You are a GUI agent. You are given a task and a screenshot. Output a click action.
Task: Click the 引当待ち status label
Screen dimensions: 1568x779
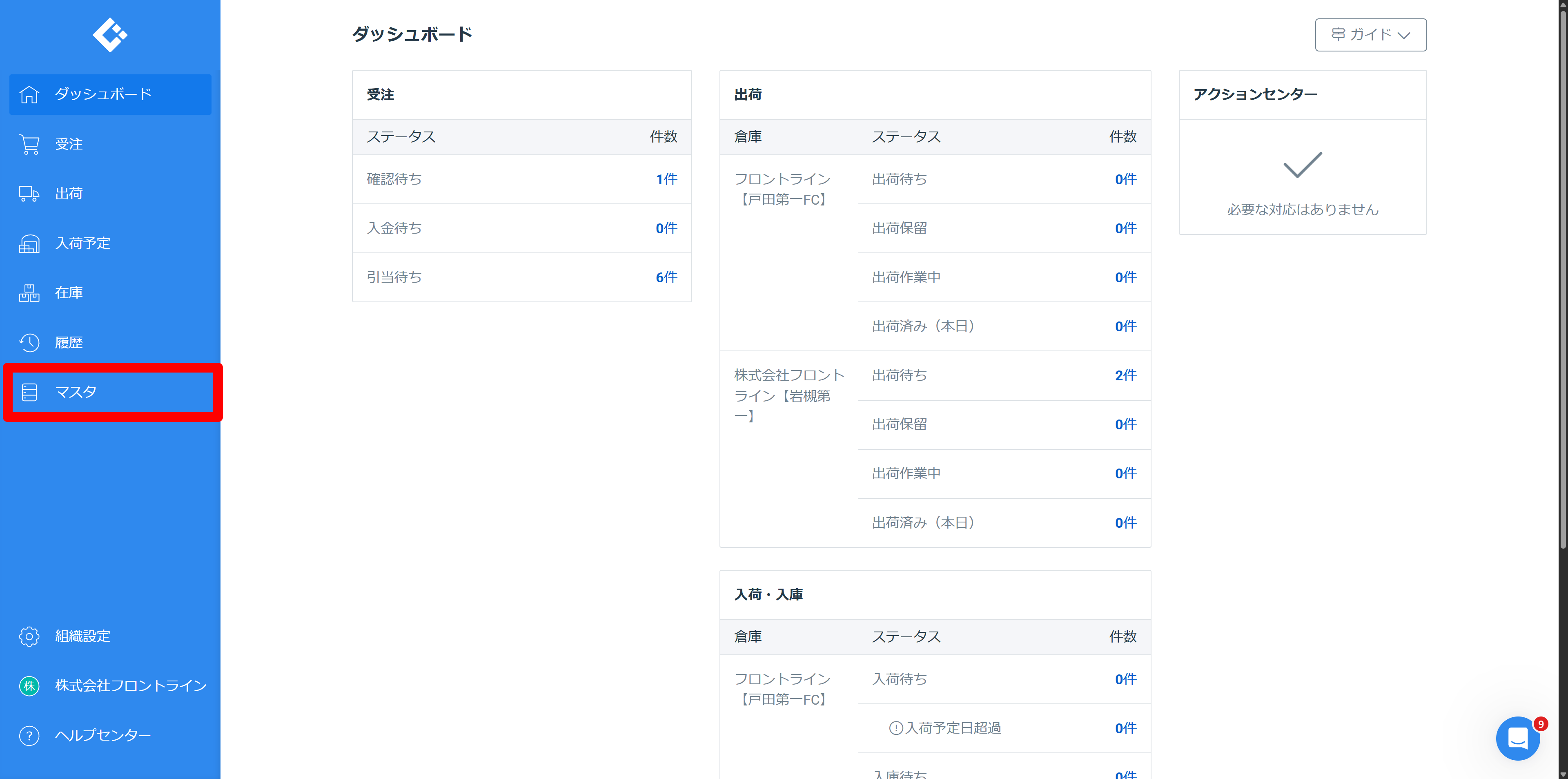(x=394, y=278)
